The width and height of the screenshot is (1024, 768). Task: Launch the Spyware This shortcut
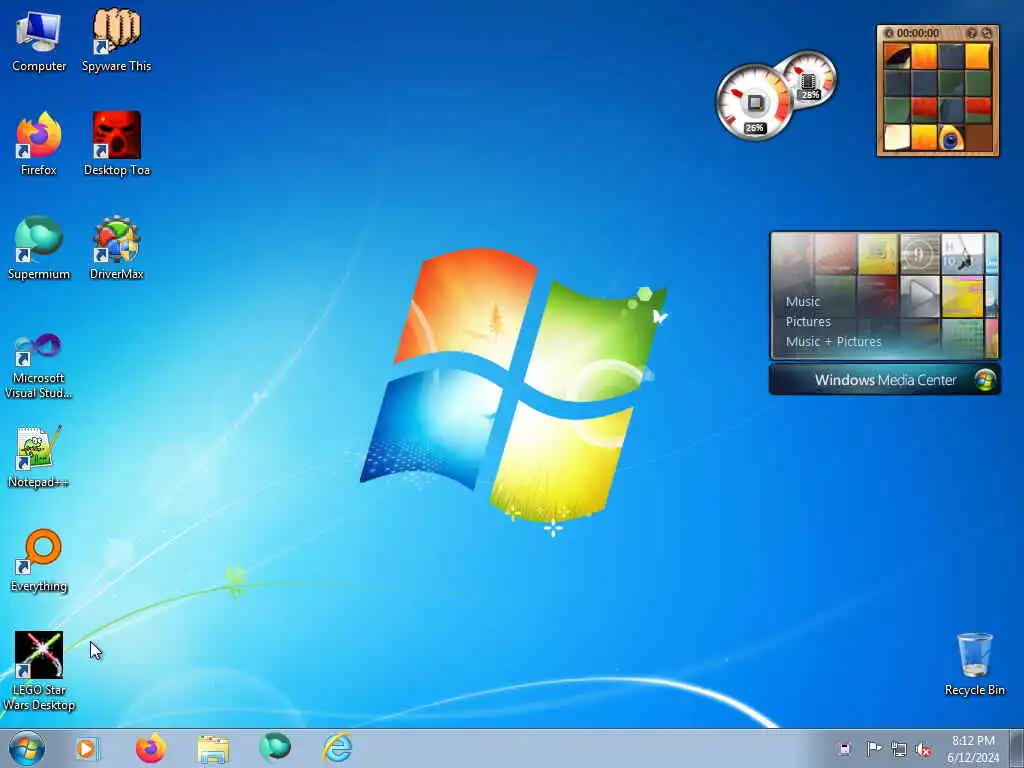coord(116,41)
